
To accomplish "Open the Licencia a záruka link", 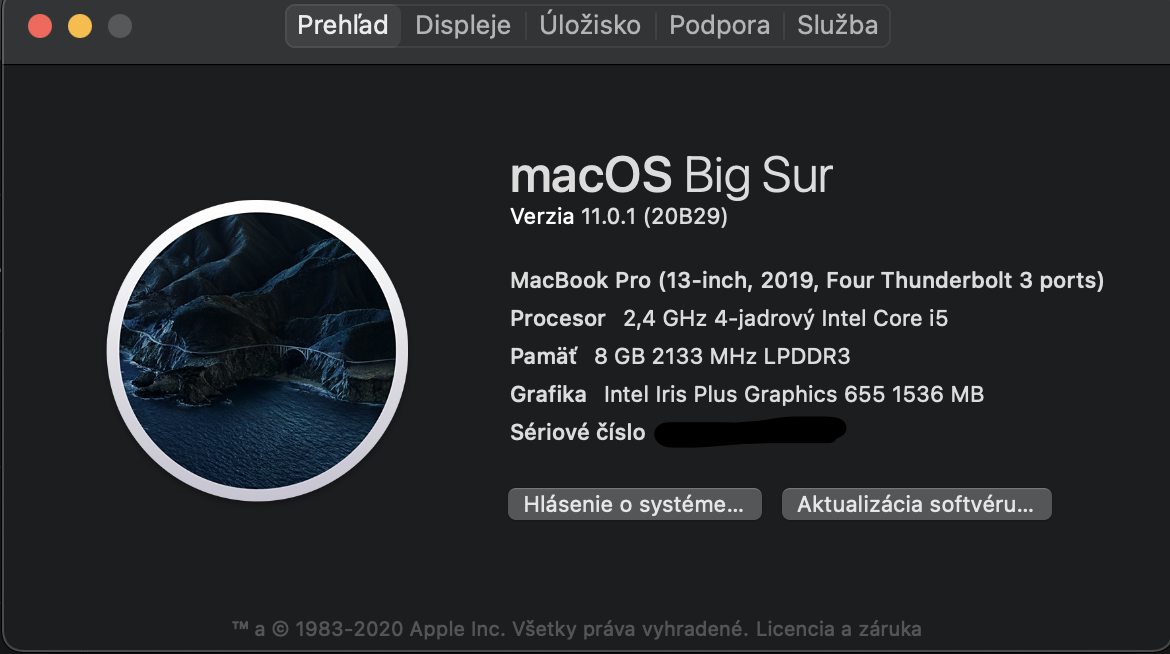I will (x=838, y=629).
